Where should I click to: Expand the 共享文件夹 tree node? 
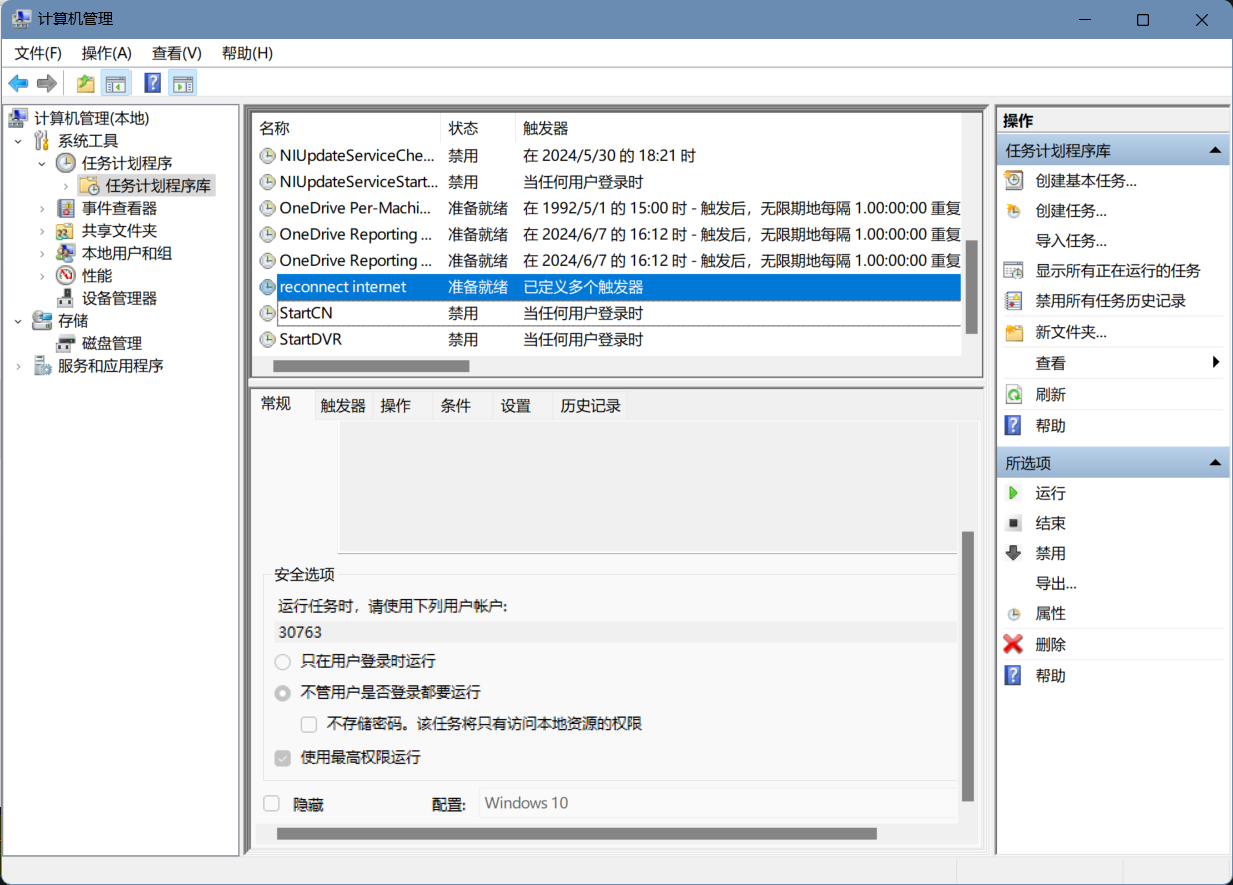pos(42,231)
